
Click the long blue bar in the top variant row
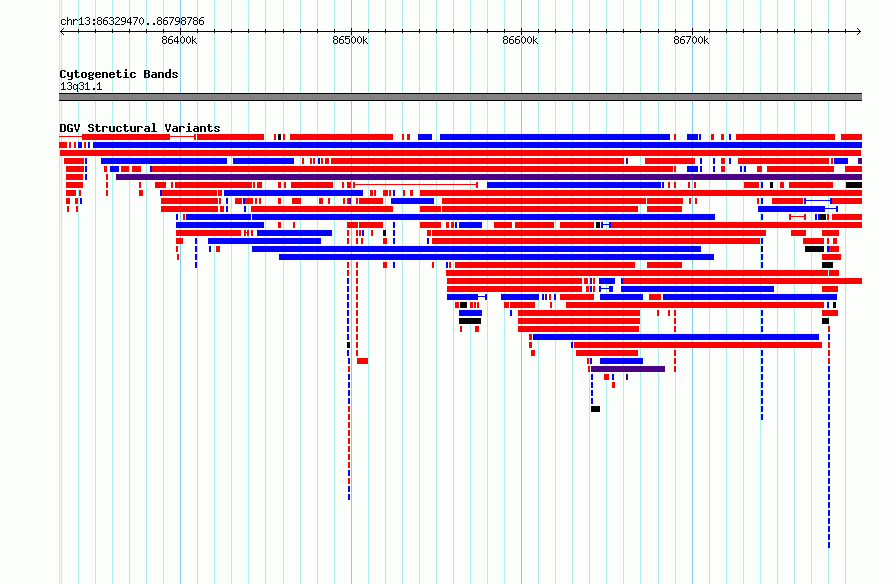click(555, 137)
